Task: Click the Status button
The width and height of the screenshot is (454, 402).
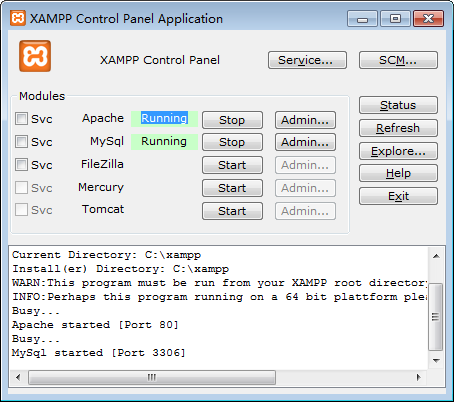Action: coord(398,105)
